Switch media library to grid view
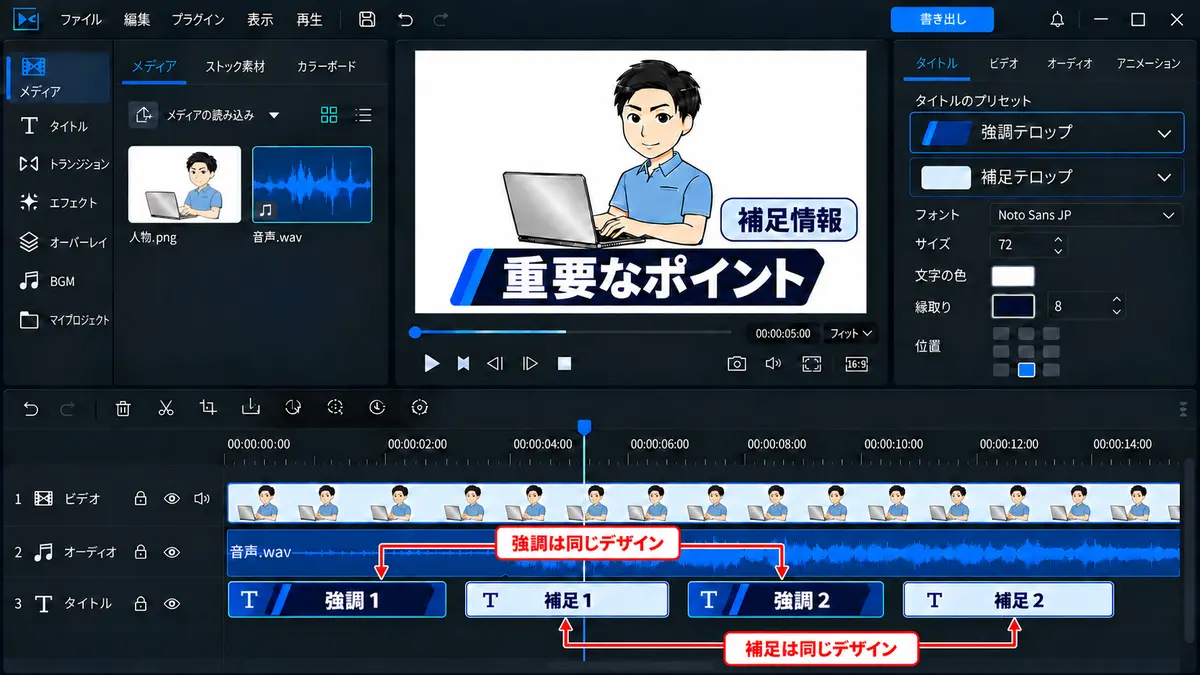This screenshot has height=675, width=1200. coord(329,115)
